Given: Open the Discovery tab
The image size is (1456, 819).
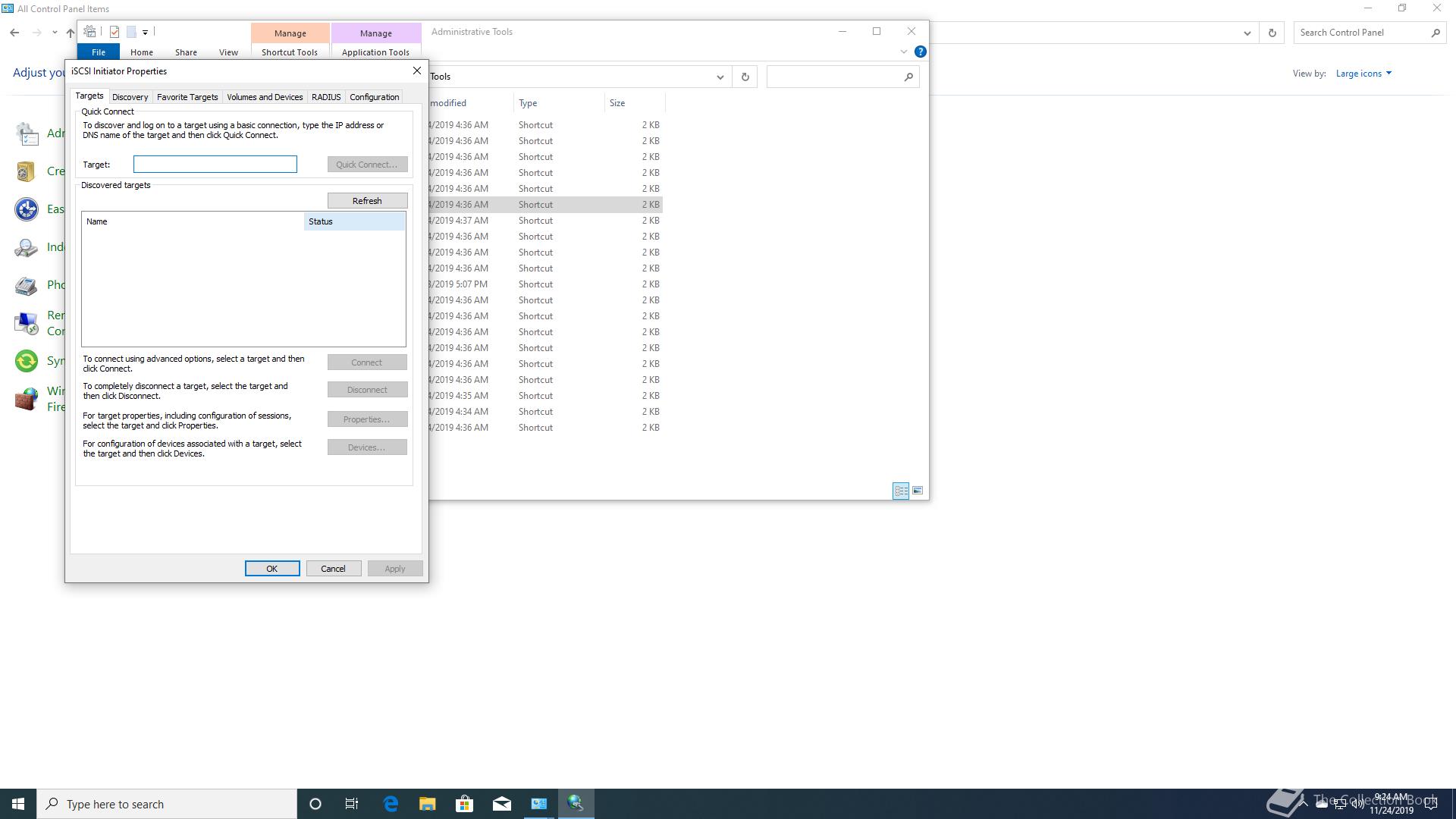Looking at the screenshot, I should coord(130,97).
